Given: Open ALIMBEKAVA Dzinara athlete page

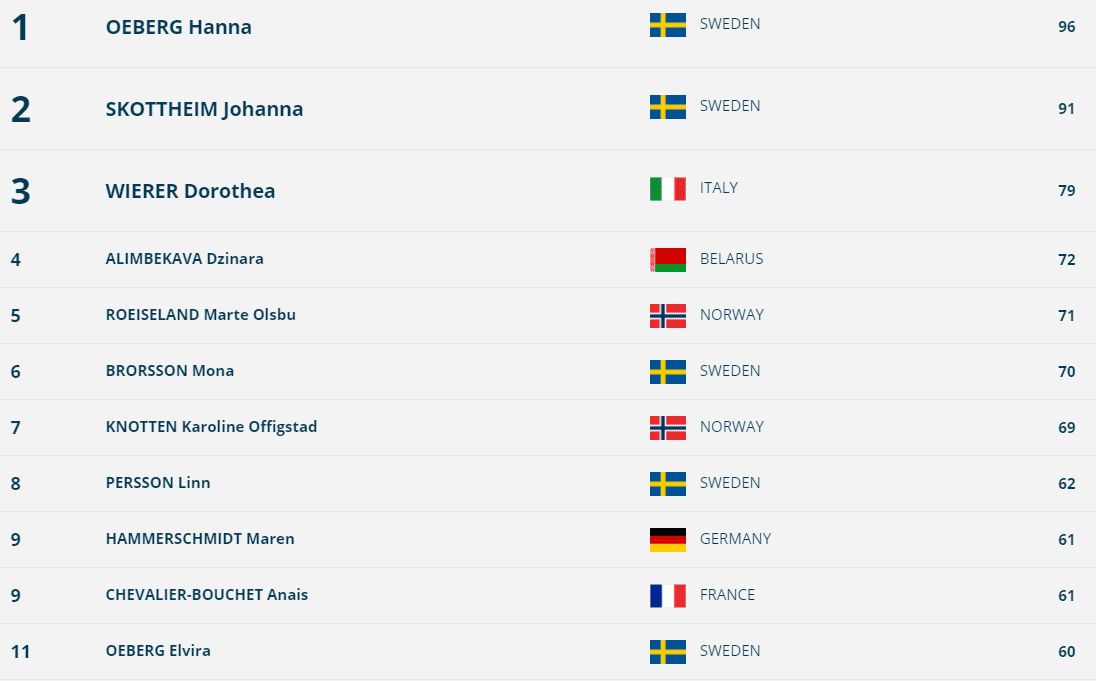Looking at the screenshot, I should [x=184, y=259].
